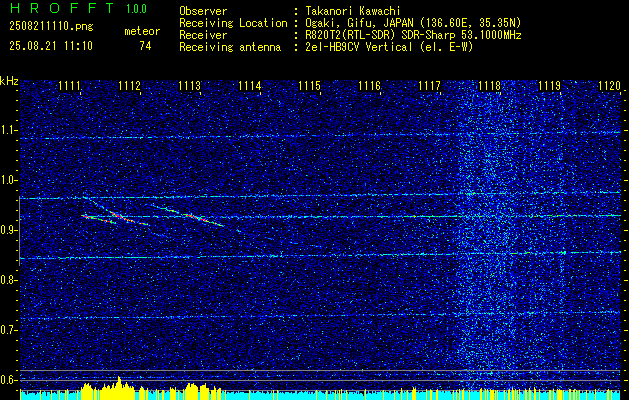The image size is (629, 400).
Task: Click time axis marker 1118
Action: (x=489, y=85)
